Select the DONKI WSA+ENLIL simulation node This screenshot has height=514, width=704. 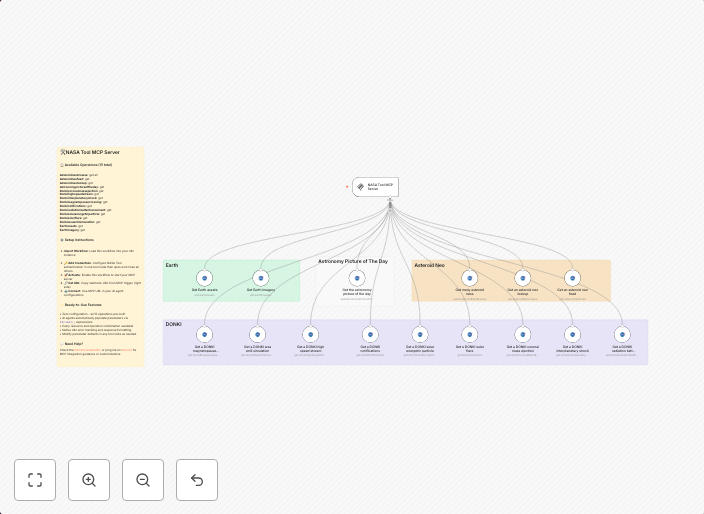[258, 335]
